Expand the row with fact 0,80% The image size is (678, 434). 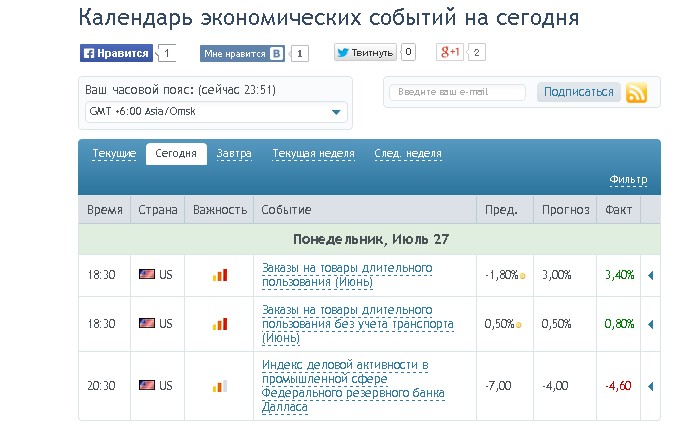point(650,324)
